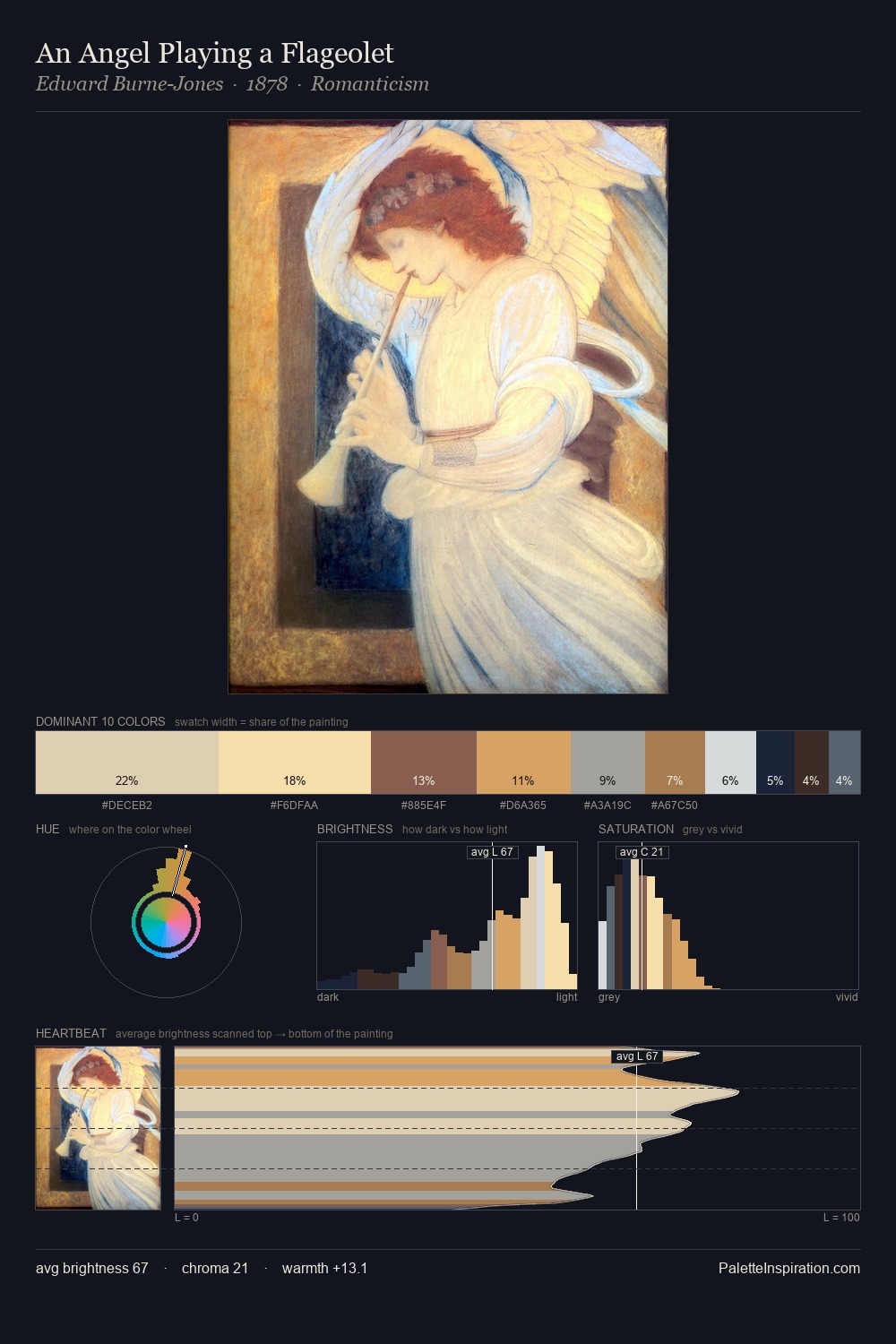Click hex label #D6A365
Viewport: 896px width, 1344px height.
click(523, 806)
